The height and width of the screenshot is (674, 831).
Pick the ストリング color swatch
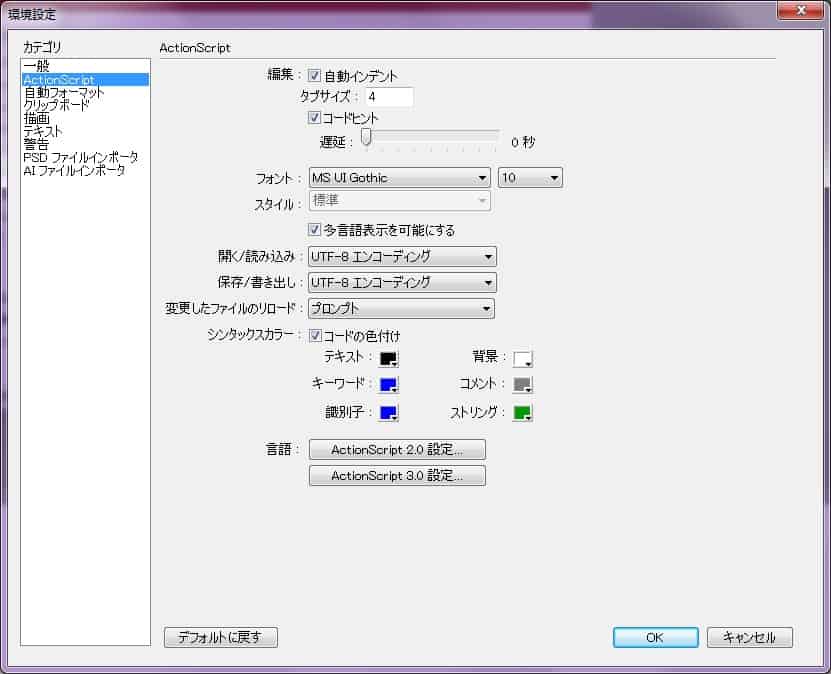point(523,413)
